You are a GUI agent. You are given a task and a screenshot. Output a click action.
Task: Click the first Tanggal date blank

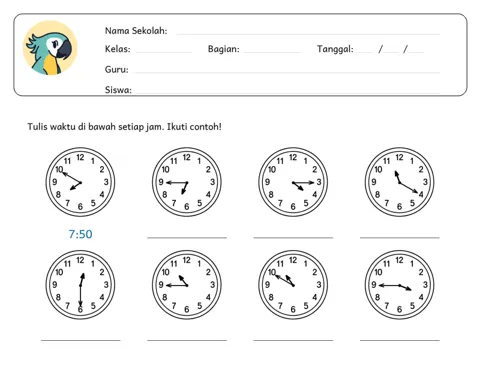click(x=365, y=52)
